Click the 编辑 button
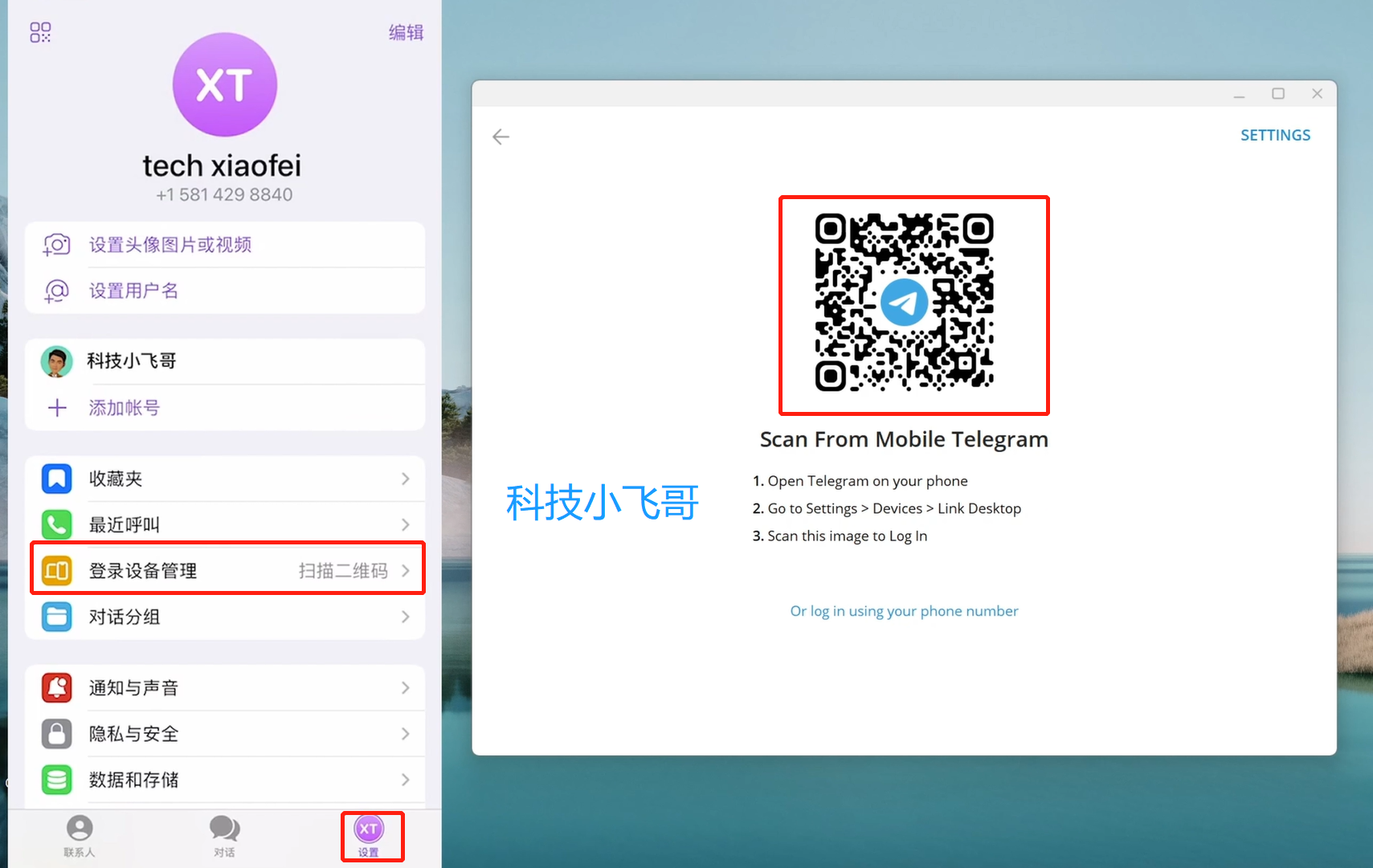This screenshot has height=868, width=1373. (x=406, y=32)
